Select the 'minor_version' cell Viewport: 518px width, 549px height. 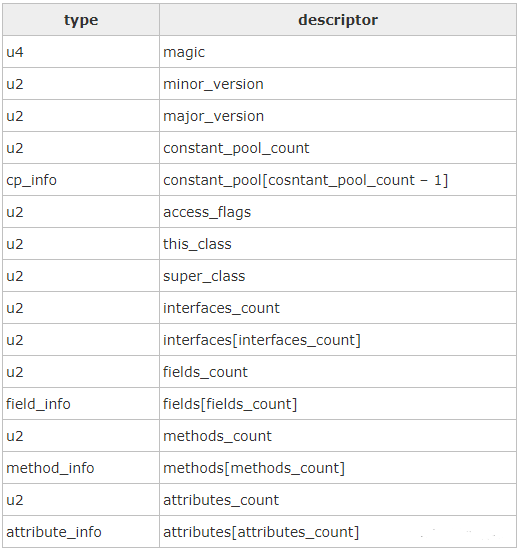(338, 84)
